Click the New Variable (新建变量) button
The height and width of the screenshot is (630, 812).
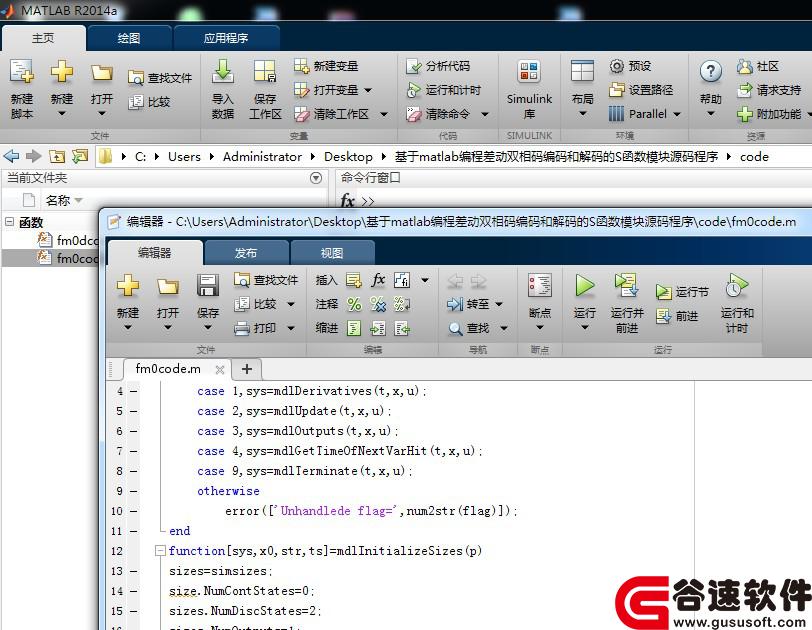click(x=326, y=66)
